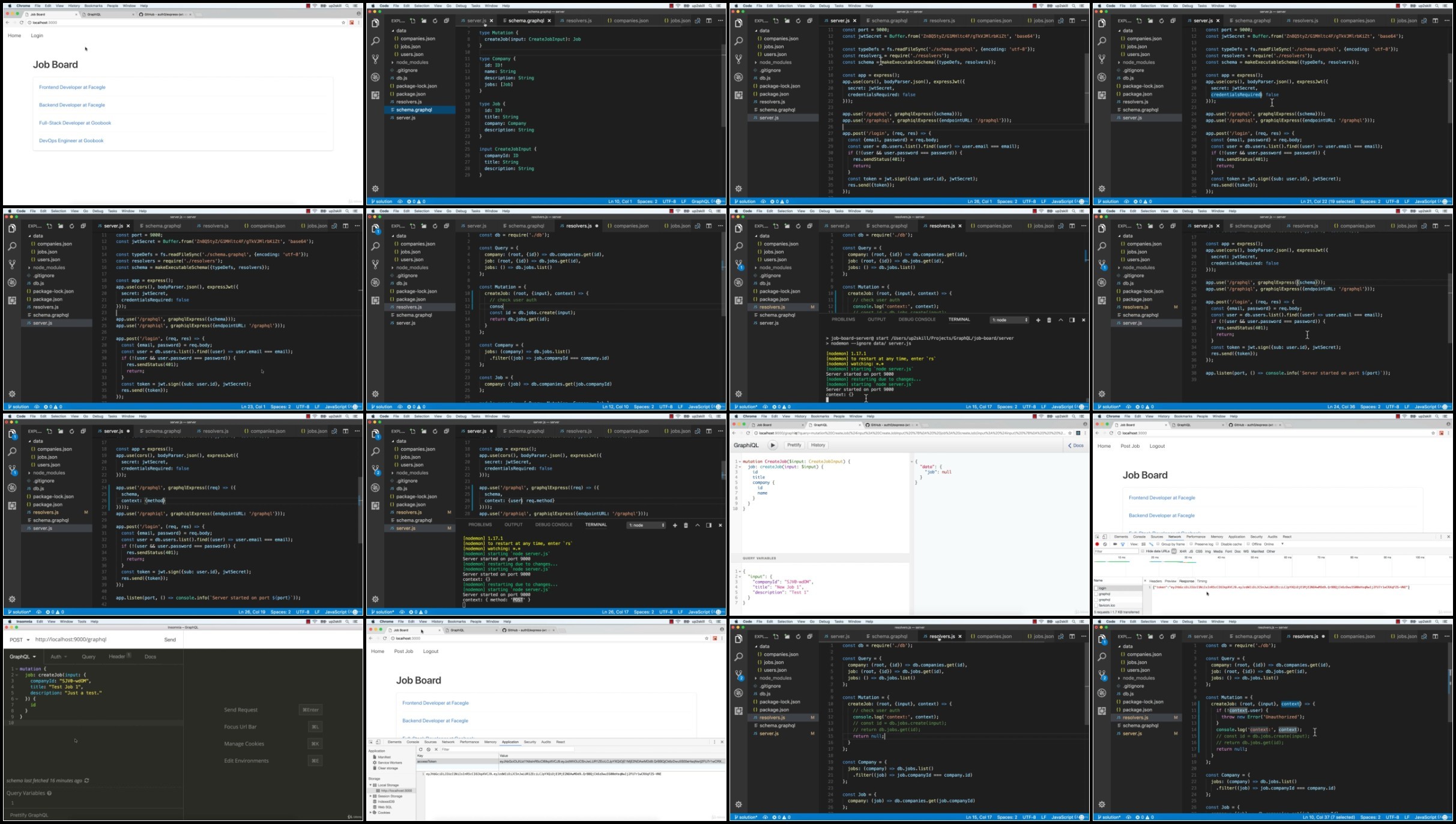
Task: Open the Auth dropdown in Insomnia
Action: point(58,657)
